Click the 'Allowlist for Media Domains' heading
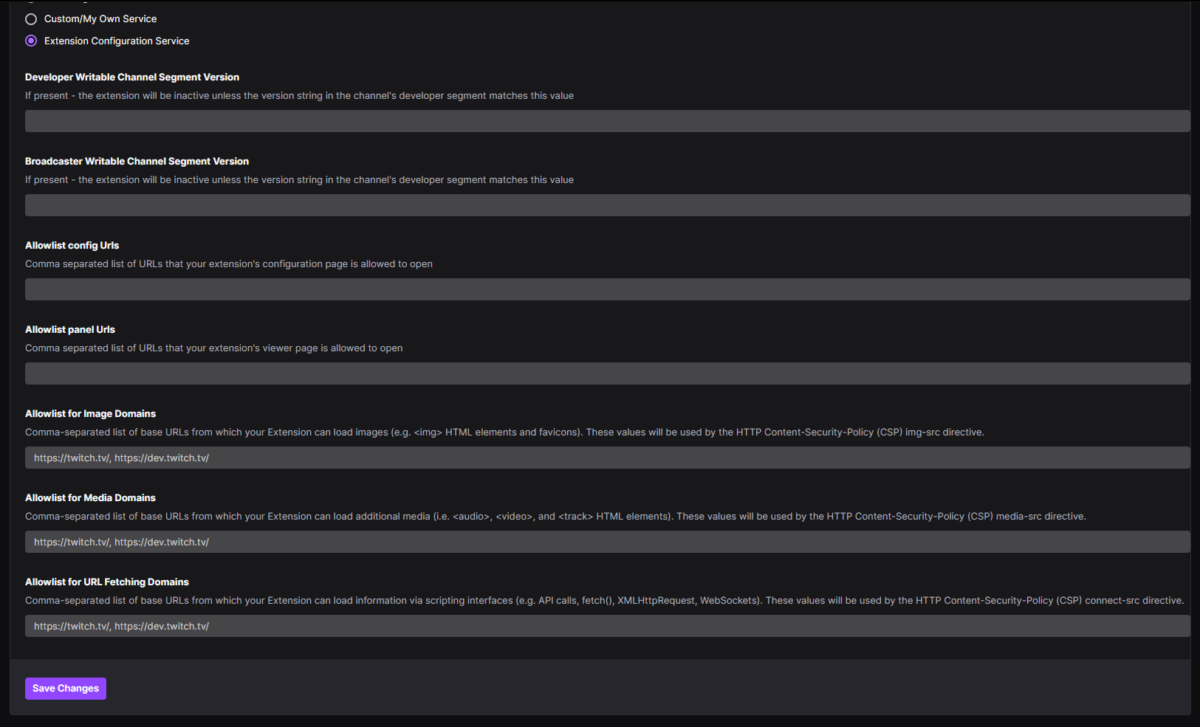This screenshot has height=727, width=1200. click(x=90, y=497)
